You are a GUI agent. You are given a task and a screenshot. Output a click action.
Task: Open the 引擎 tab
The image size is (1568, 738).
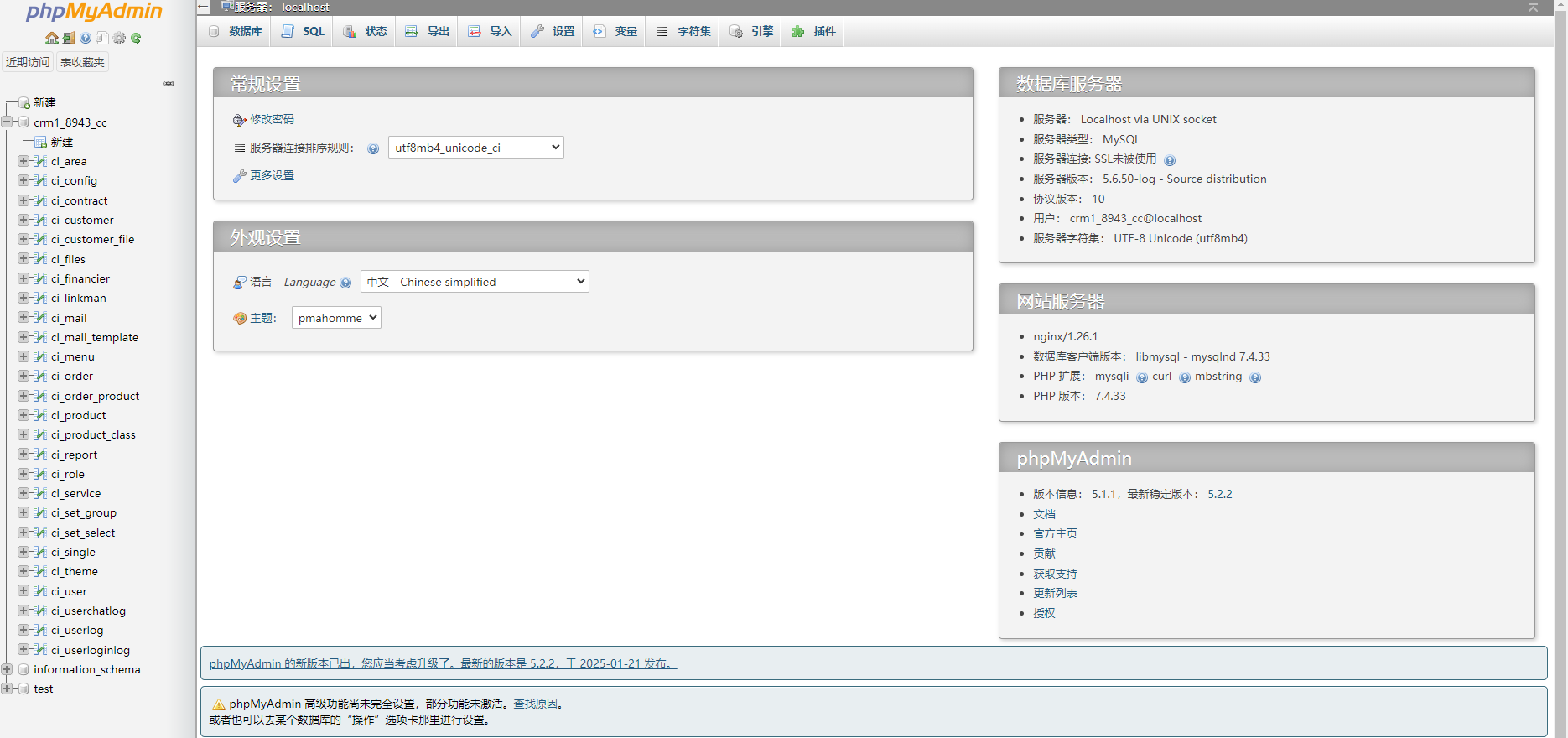pyautogui.click(x=751, y=31)
